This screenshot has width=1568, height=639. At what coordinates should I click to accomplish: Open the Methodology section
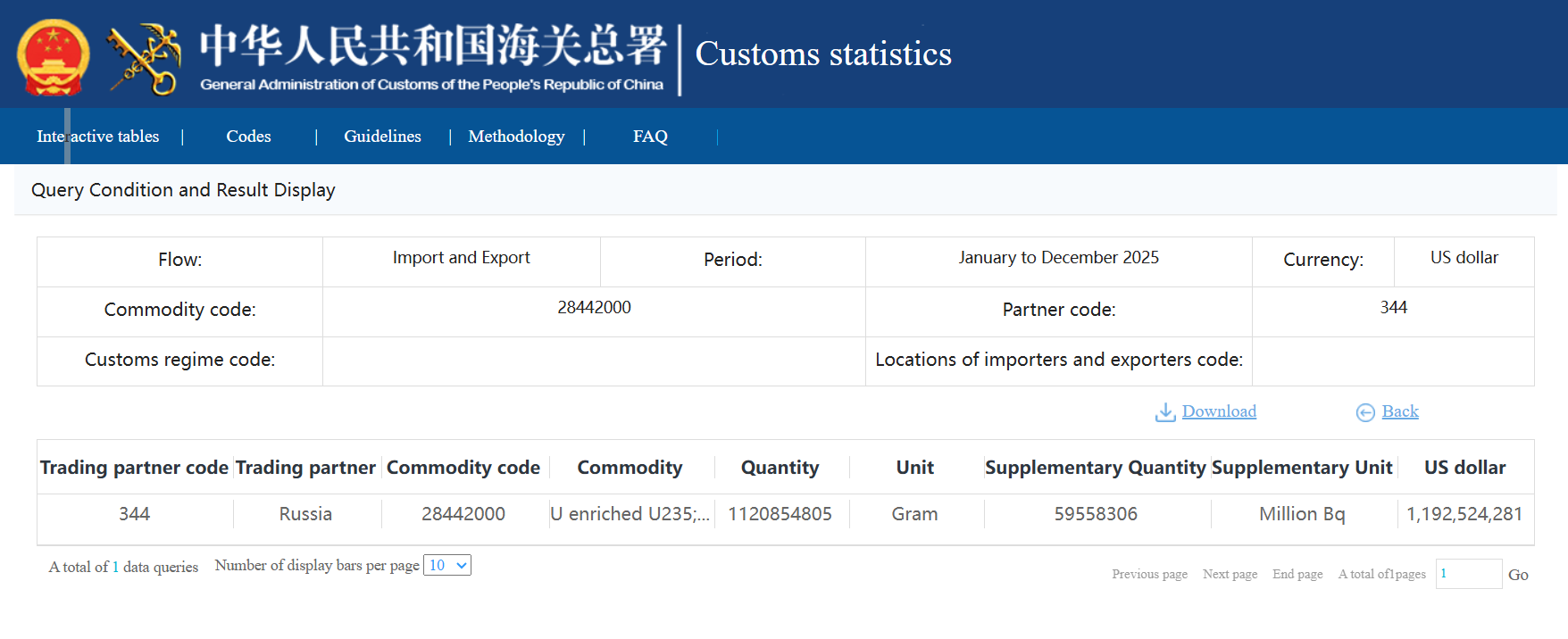point(516,137)
